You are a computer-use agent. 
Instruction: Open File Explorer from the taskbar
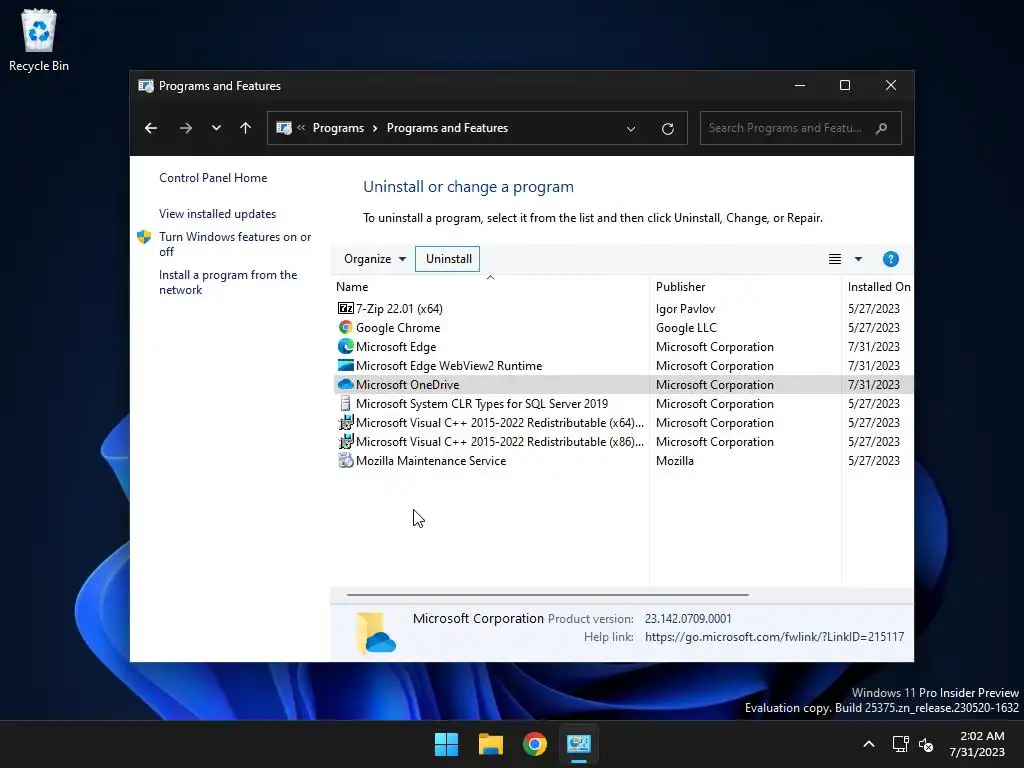490,744
